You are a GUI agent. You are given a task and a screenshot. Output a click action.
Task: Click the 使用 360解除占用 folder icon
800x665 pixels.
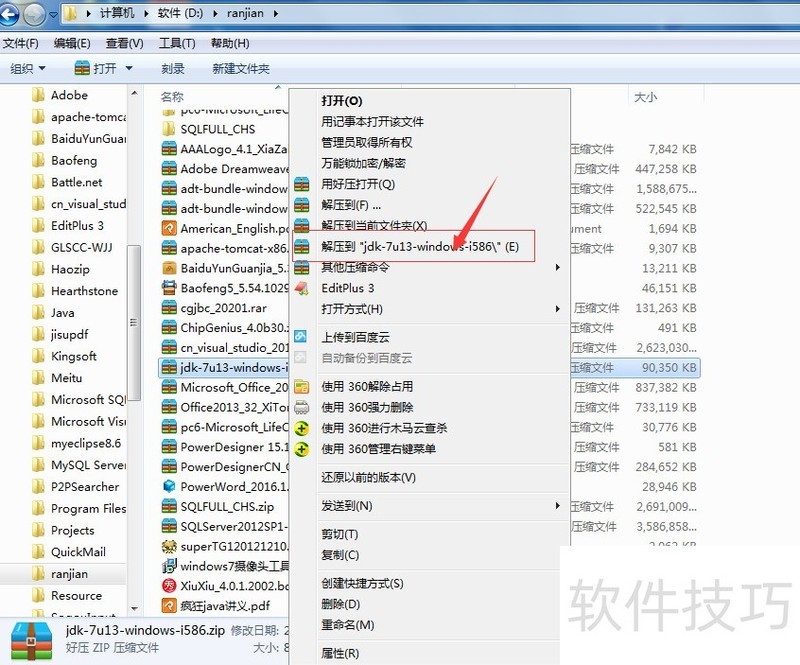[x=302, y=387]
